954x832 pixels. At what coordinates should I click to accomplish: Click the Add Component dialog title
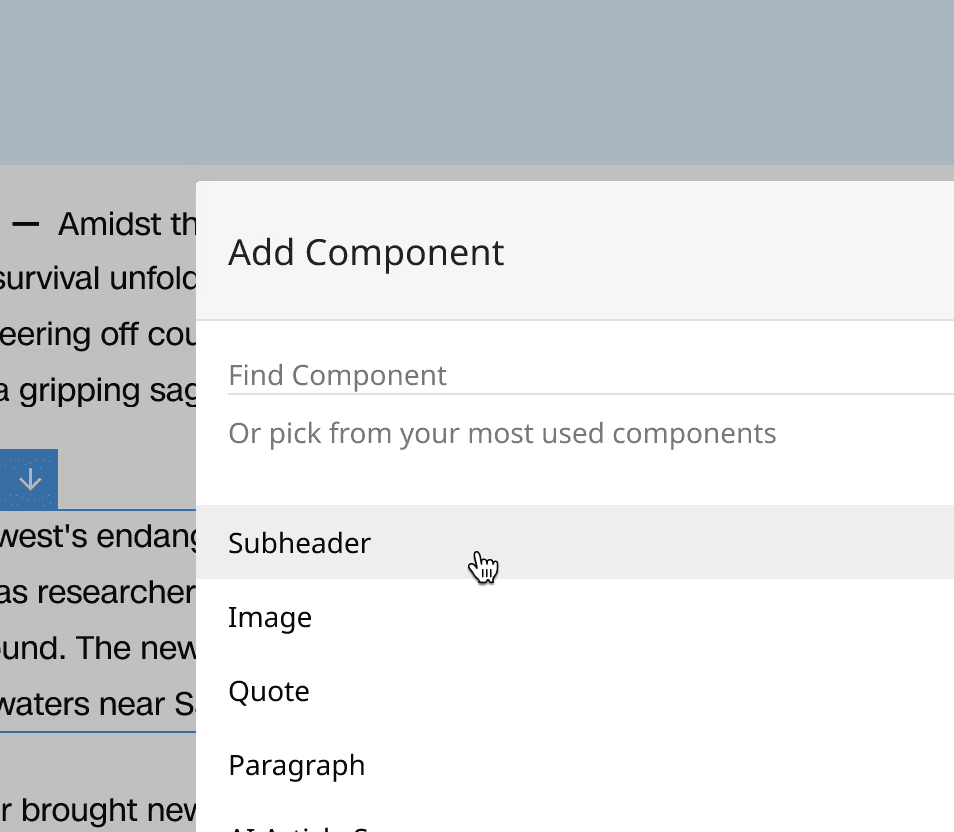[x=366, y=252]
